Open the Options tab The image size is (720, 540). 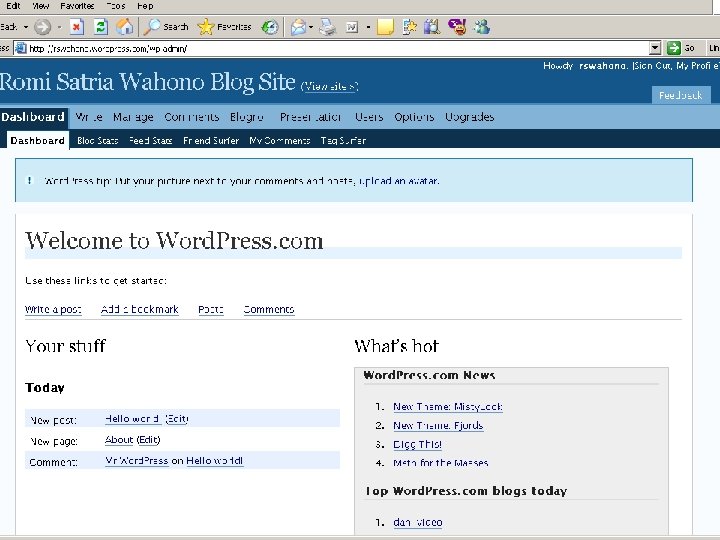click(x=414, y=117)
